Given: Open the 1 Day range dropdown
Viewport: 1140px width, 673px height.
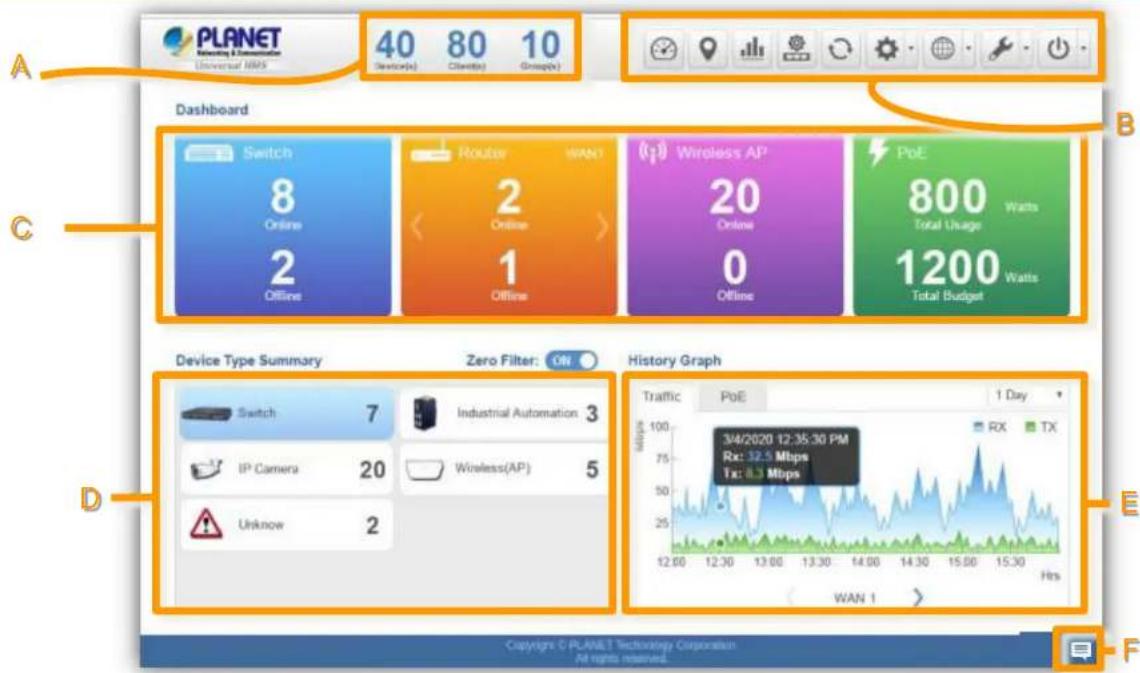Looking at the screenshot, I should 1029,395.
